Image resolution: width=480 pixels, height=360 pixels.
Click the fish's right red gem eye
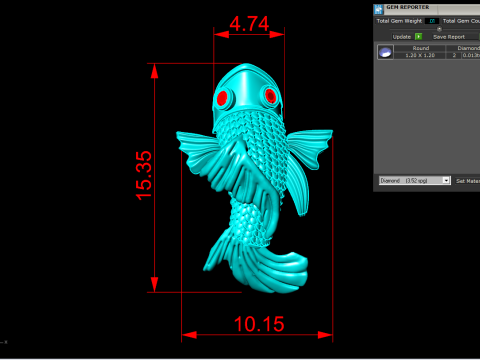click(270, 96)
